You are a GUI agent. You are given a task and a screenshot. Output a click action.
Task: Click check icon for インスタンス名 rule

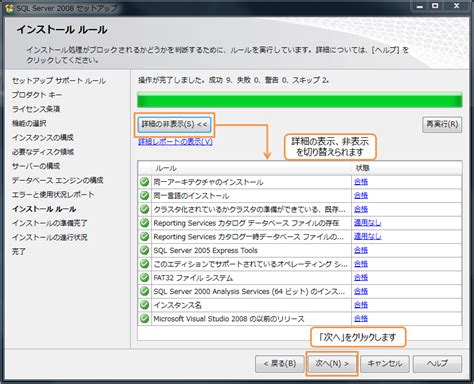144,305
